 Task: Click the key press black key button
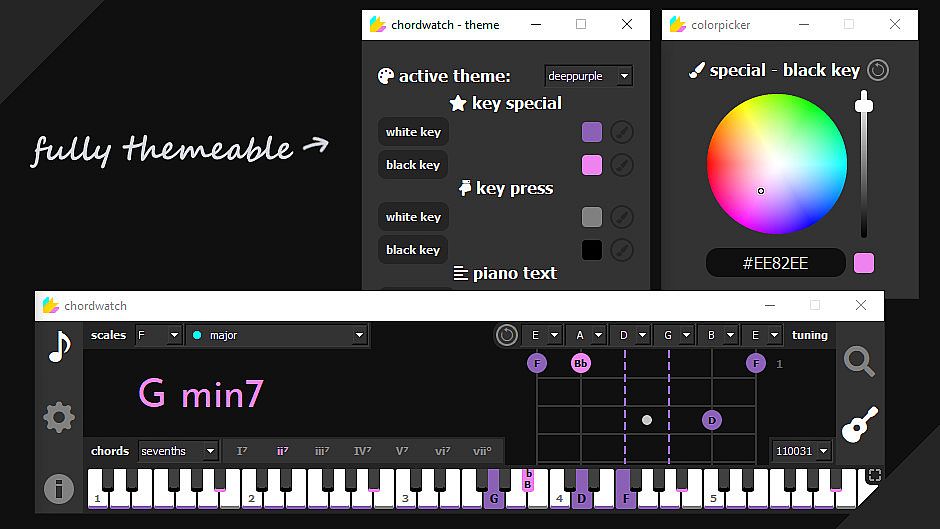(413, 250)
